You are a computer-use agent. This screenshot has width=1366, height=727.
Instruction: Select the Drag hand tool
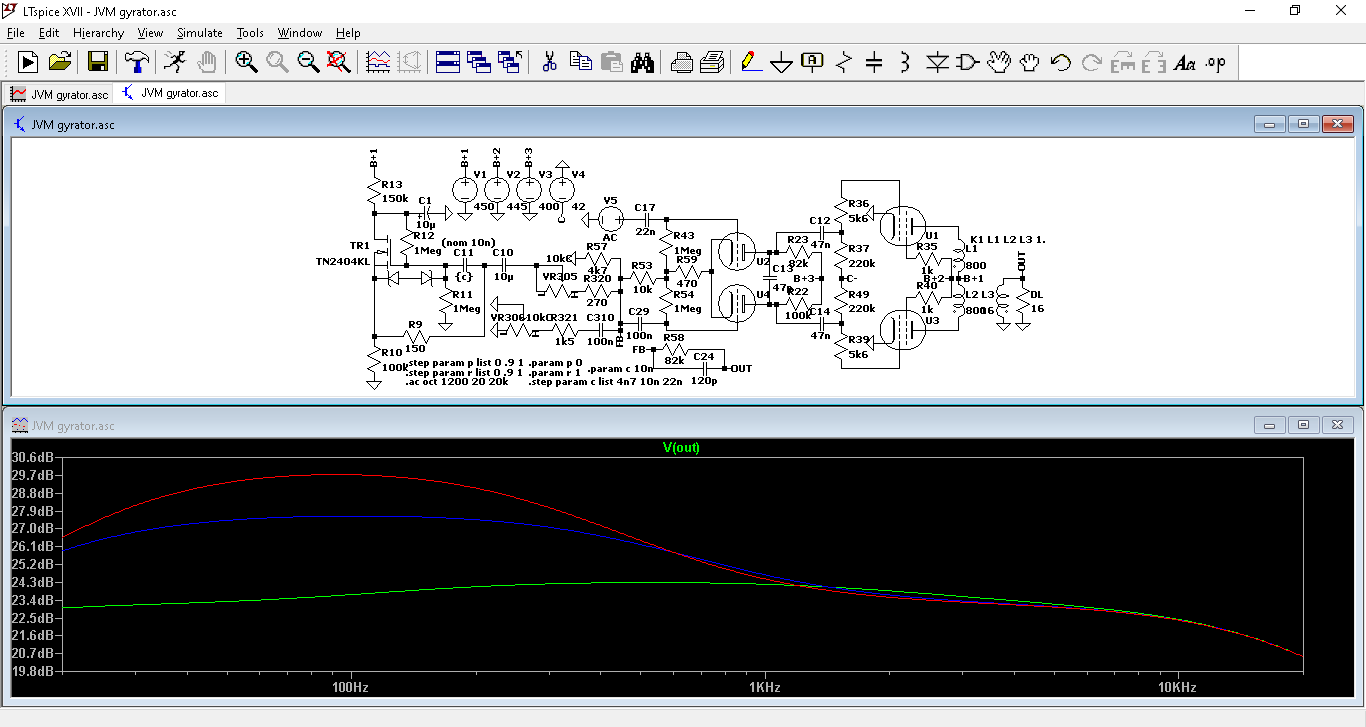pos(1029,62)
